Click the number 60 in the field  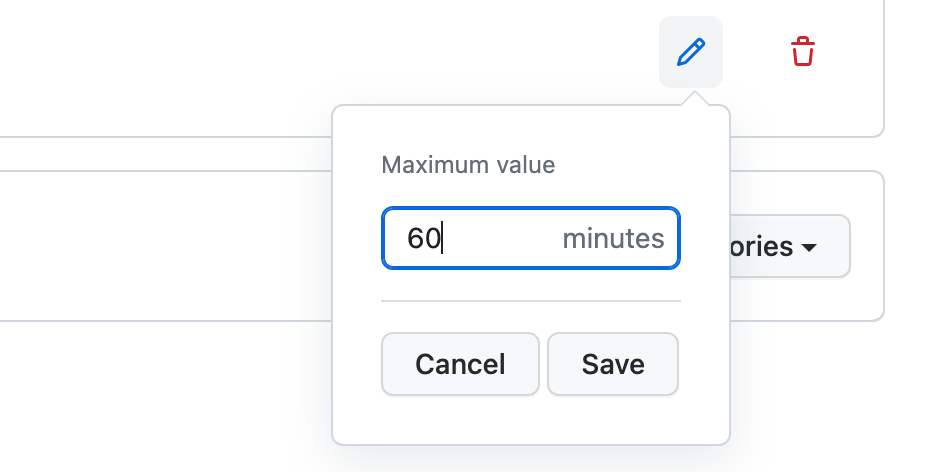(x=423, y=239)
